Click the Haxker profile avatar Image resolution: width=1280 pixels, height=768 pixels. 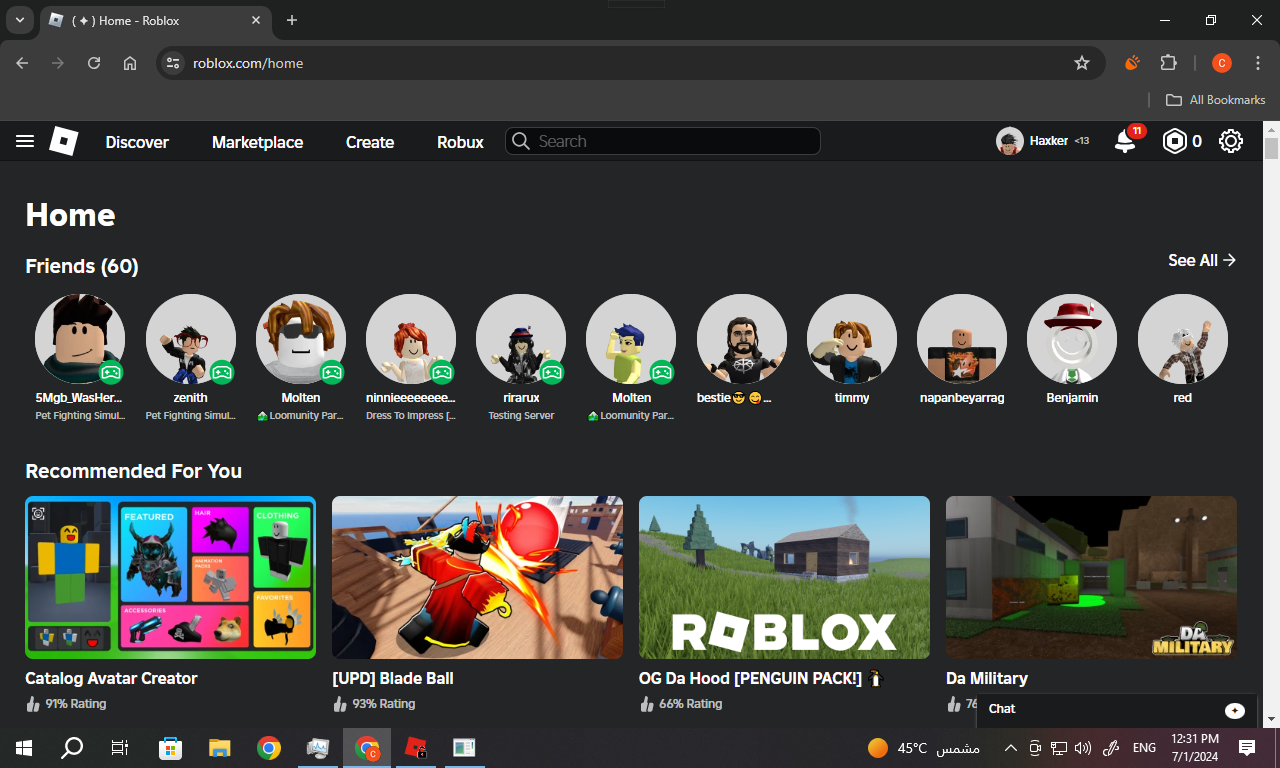pyautogui.click(x=1010, y=142)
